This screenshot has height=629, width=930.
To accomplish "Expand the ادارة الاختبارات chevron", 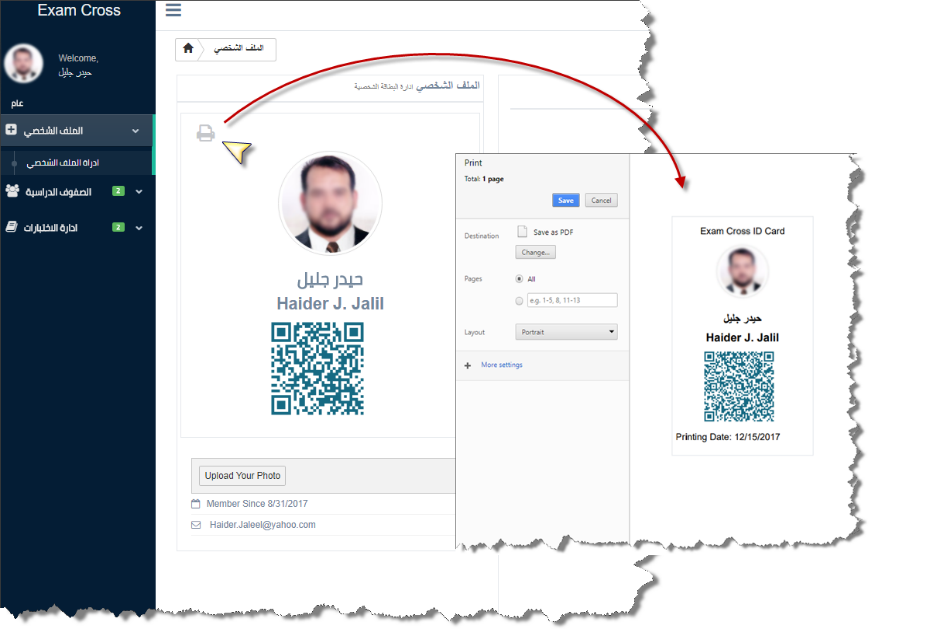I will tap(139, 228).
